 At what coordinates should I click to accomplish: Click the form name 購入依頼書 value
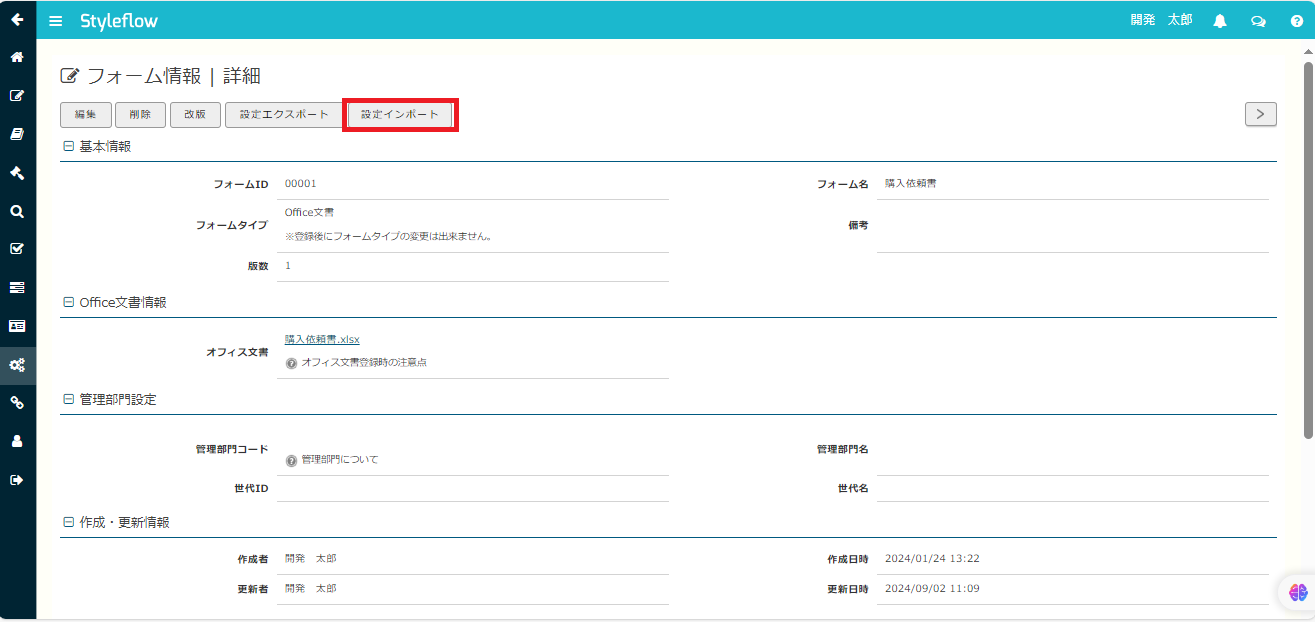click(x=911, y=184)
